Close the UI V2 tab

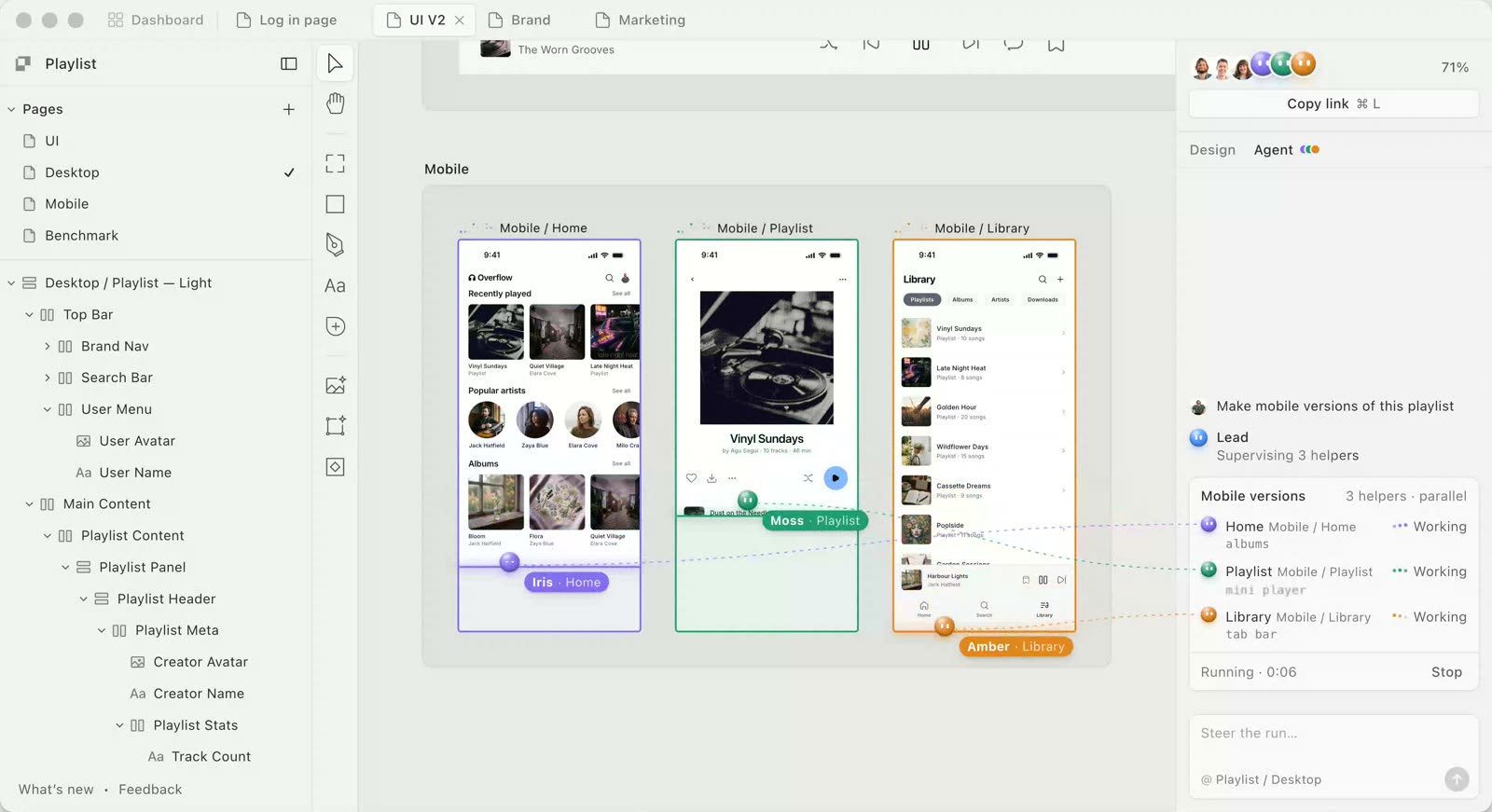(x=460, y=20)
